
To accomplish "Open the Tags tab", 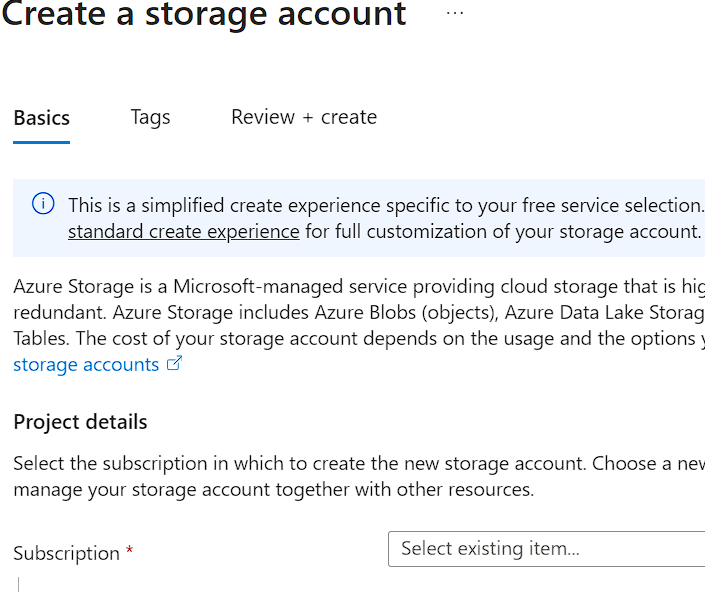I will click(150, 117).
